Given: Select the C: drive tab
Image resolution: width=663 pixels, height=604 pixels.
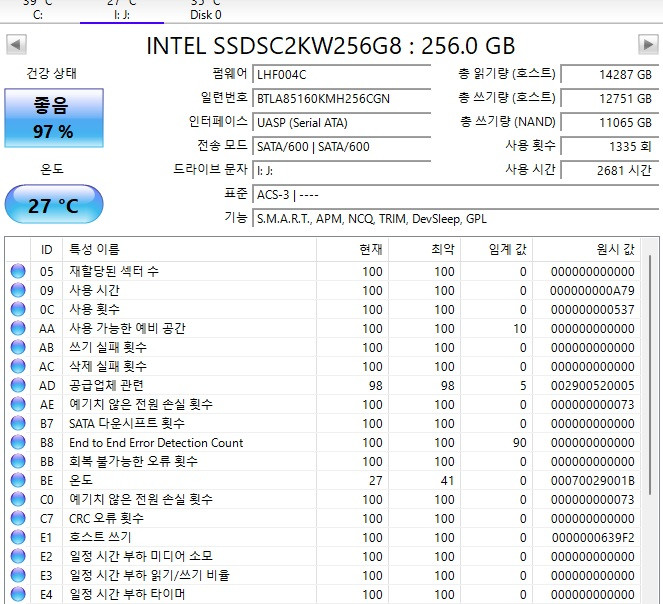Looking at the screenshot, I should coord(38,11).
